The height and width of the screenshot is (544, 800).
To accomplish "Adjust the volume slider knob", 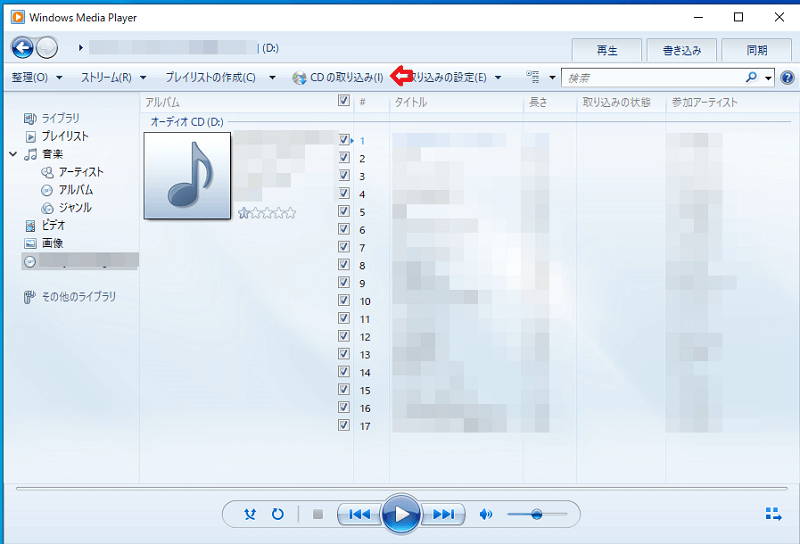I will click(536, 514).
